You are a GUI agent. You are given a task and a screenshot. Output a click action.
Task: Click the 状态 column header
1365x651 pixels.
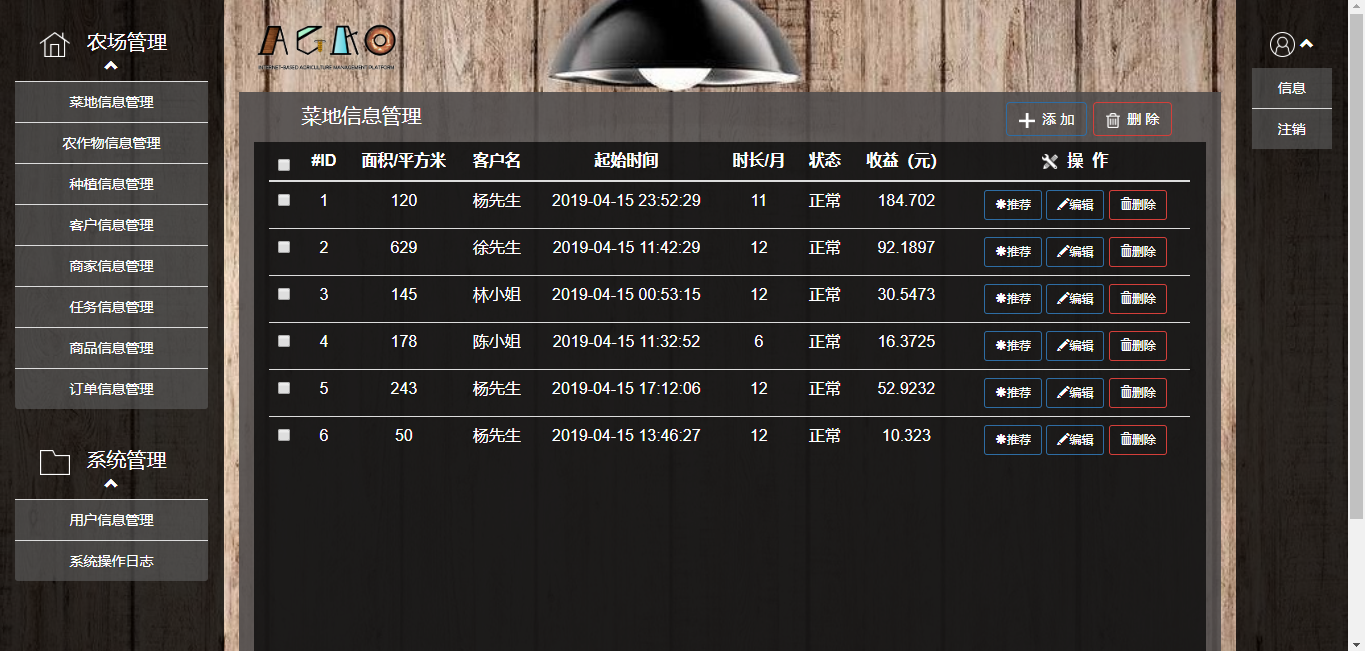tap(825, 161)
